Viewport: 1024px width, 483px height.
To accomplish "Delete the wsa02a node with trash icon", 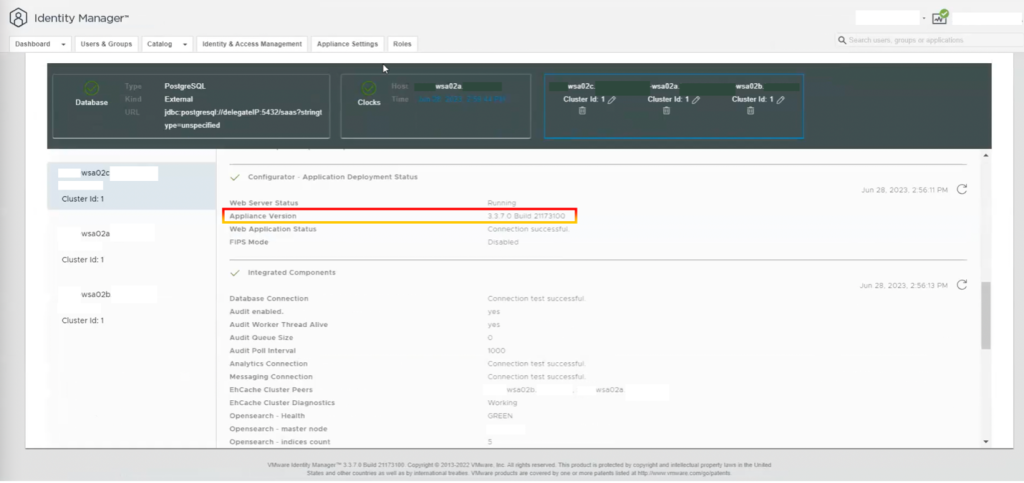I will click(666, 111).
